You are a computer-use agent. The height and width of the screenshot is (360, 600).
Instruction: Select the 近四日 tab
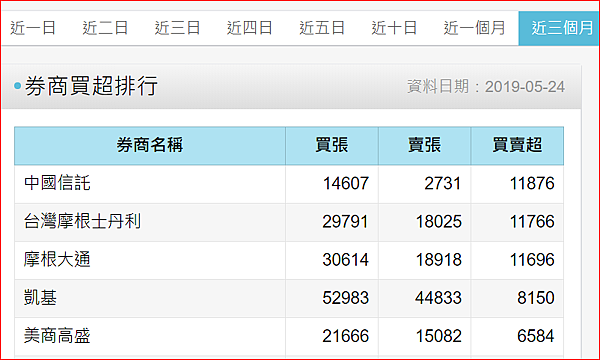(x=249, y=28)
